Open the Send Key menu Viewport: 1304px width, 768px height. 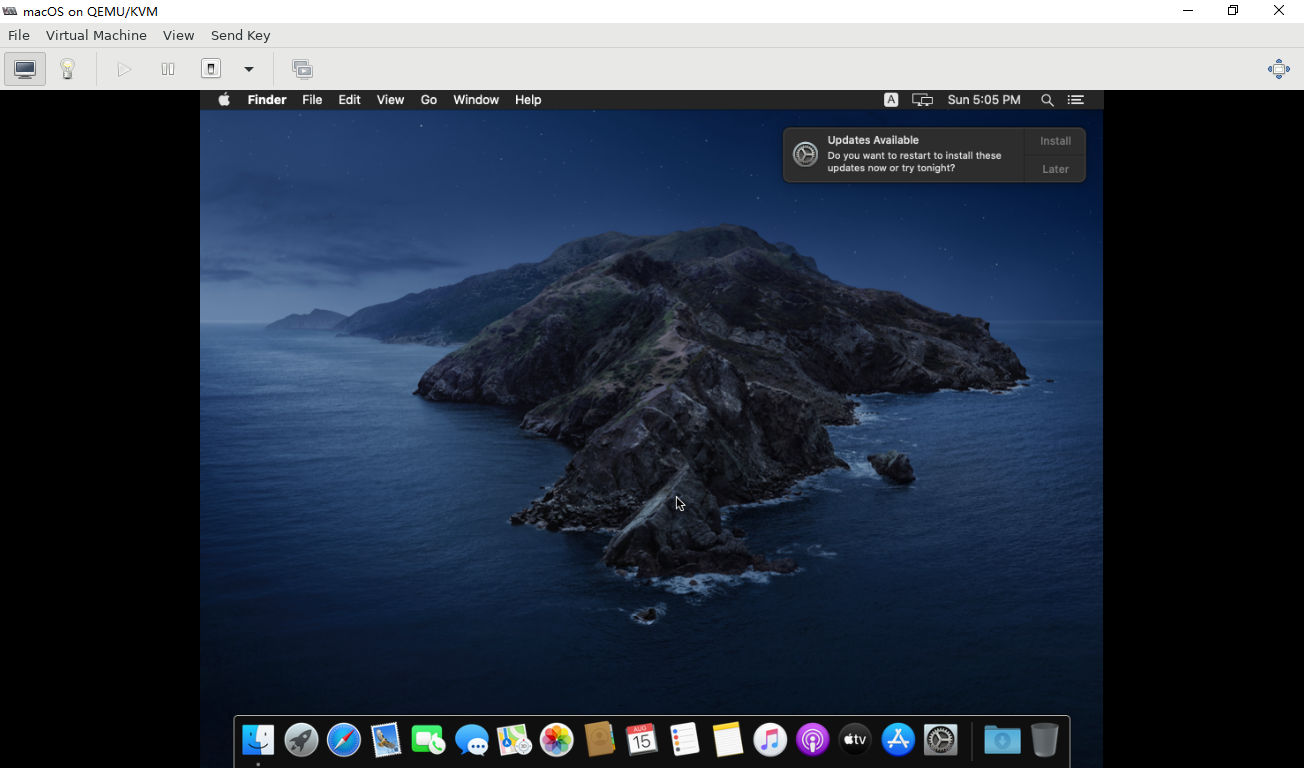[240, 35]
